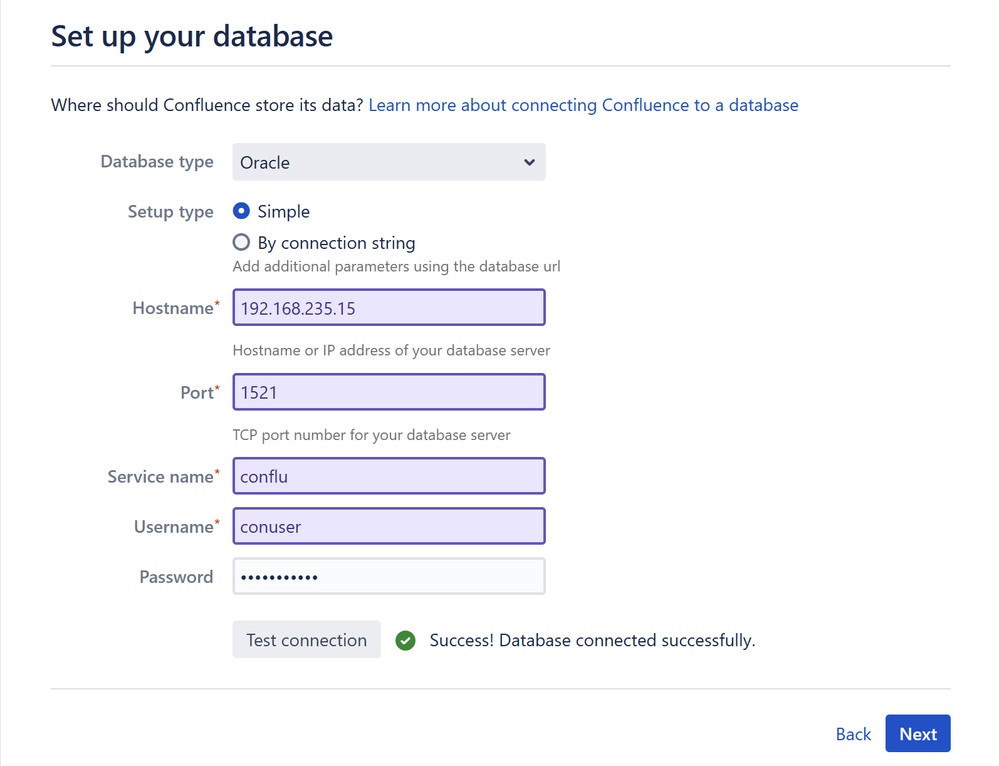Click the "Set up your database" heading

pos(192,36)
